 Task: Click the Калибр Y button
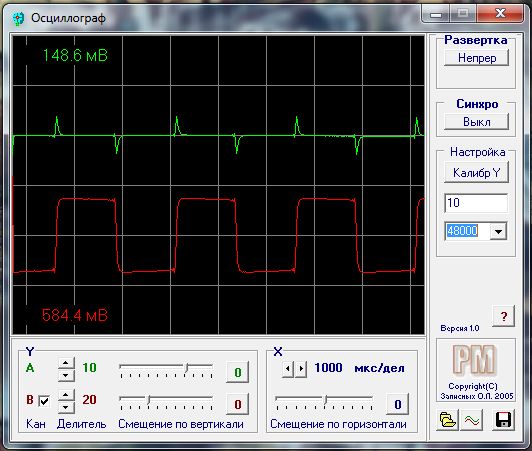coord(476,173)
